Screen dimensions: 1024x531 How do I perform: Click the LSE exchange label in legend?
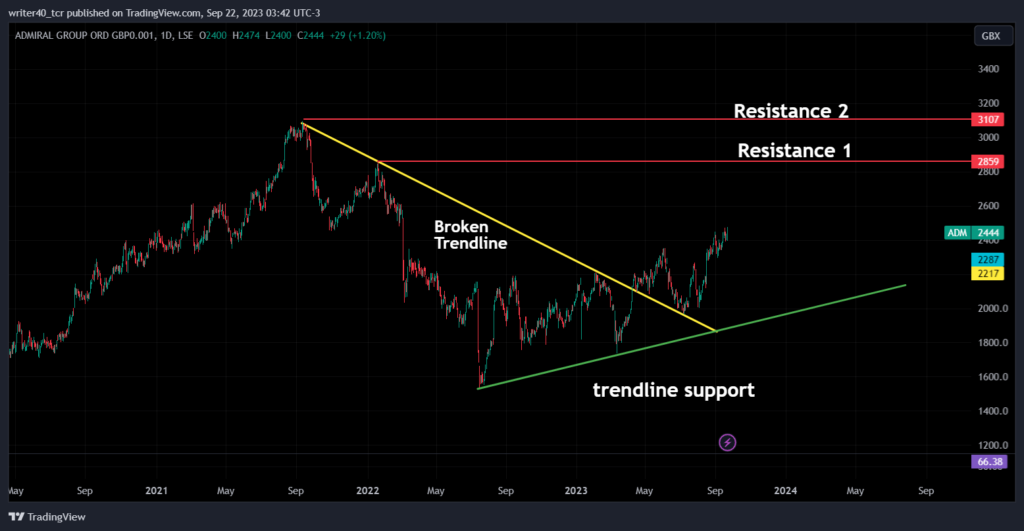point(185,35)
